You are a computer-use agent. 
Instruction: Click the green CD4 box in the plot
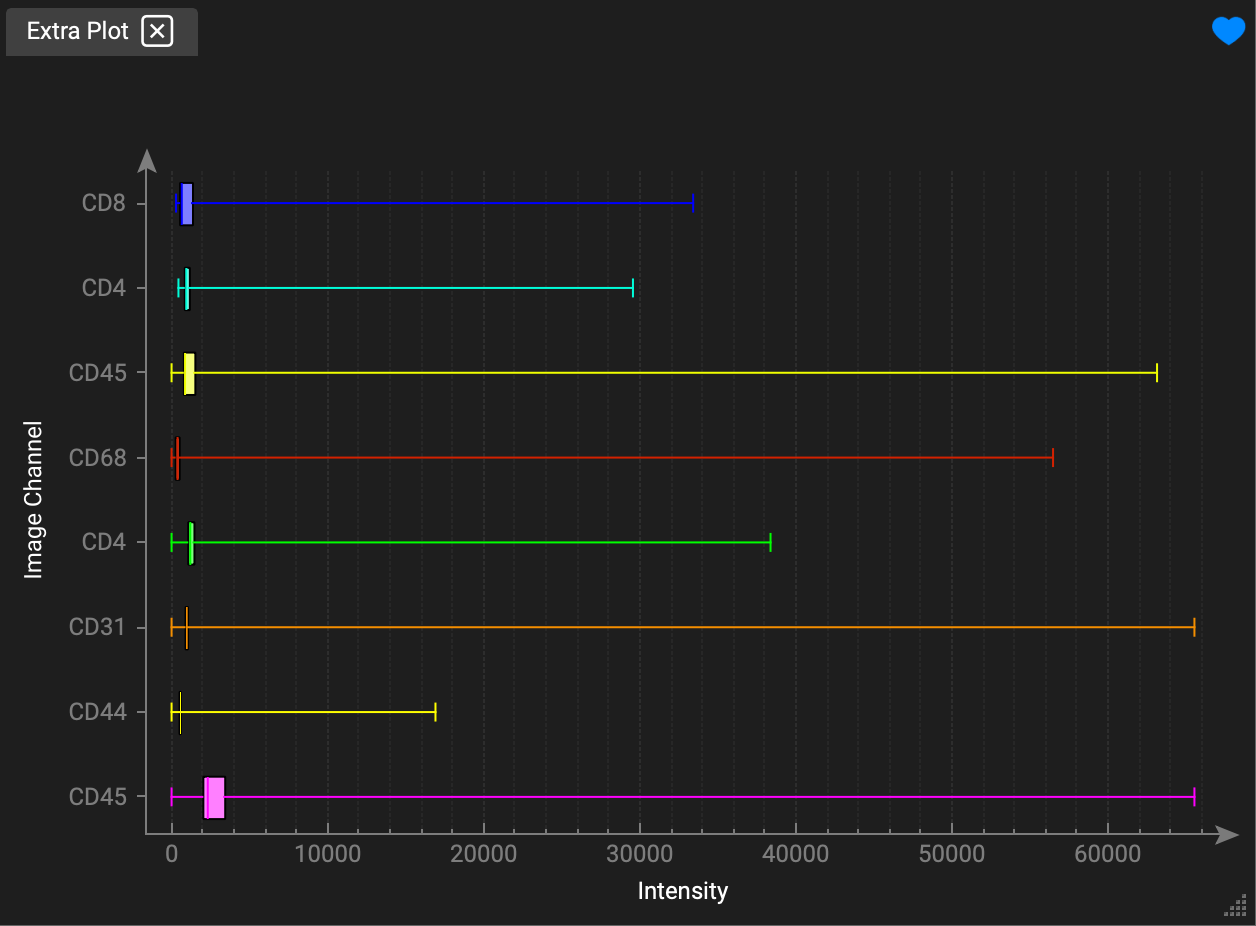[191, 543]
